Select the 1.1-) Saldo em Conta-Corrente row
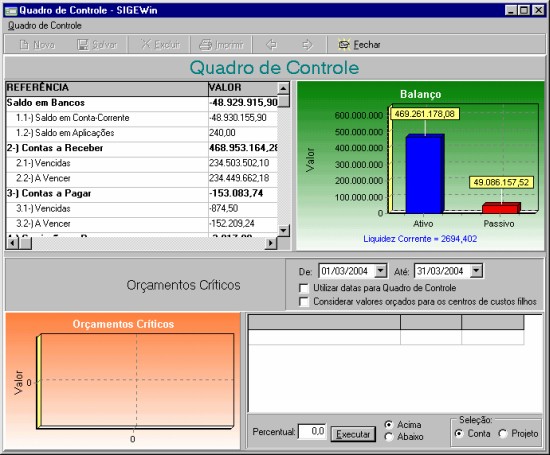The height and width of the screenshot is (455, 550). coord(142,118)
